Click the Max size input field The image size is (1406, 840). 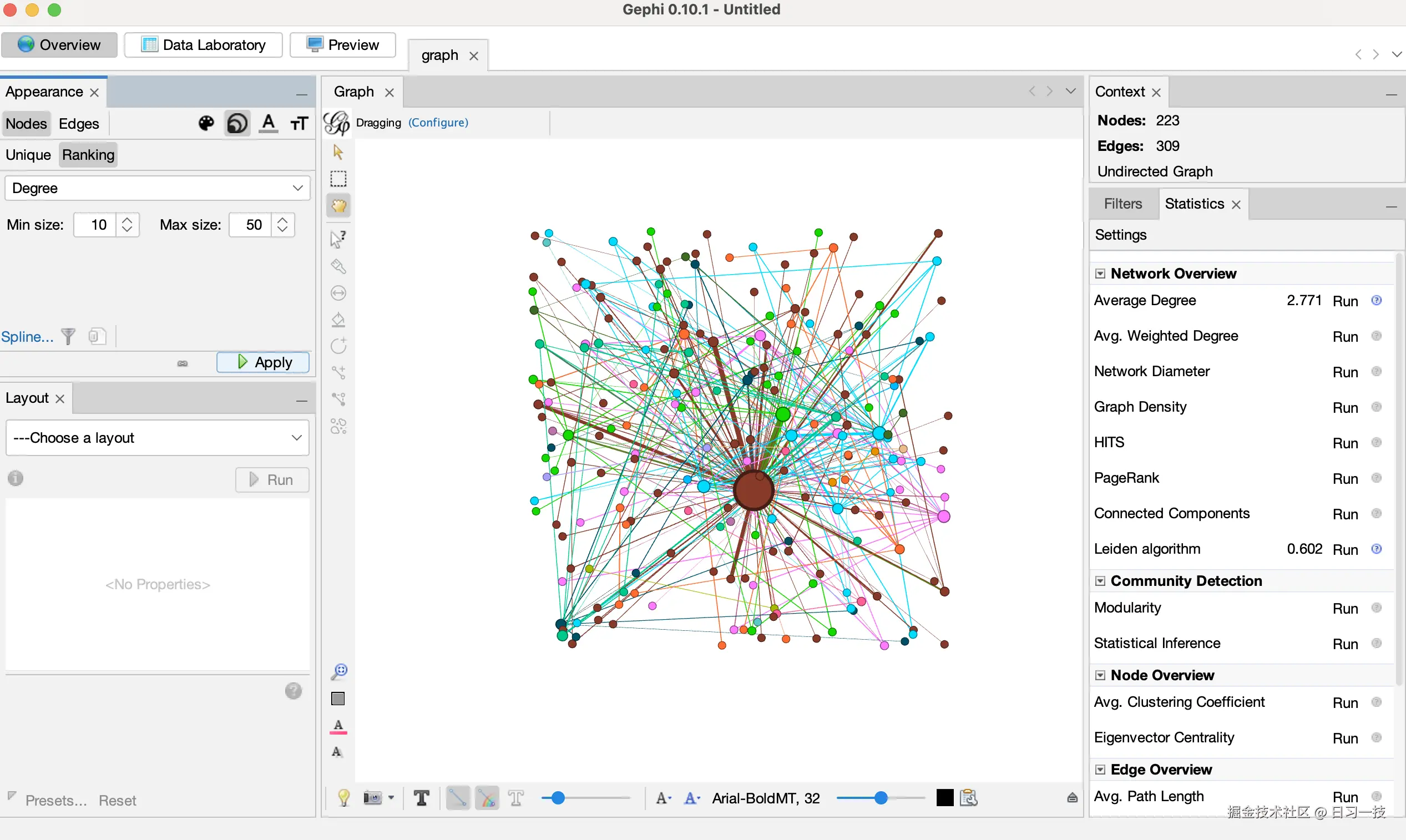pos(250,225)
